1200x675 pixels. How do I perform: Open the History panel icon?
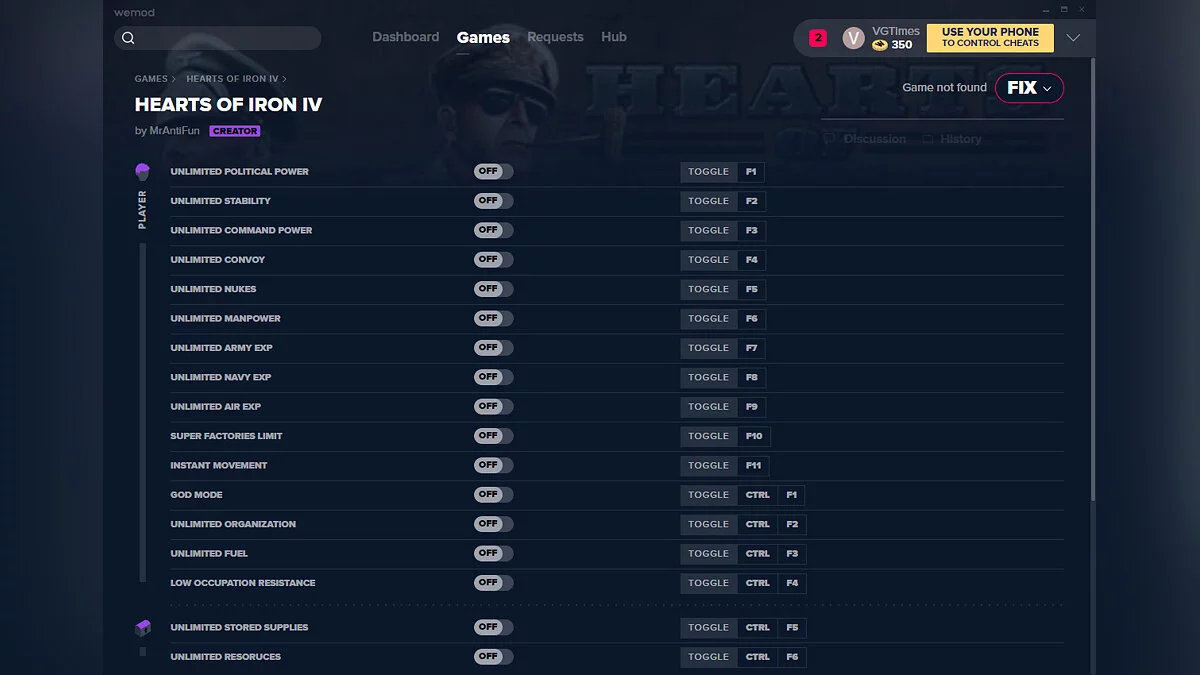(x=928, y=139)
